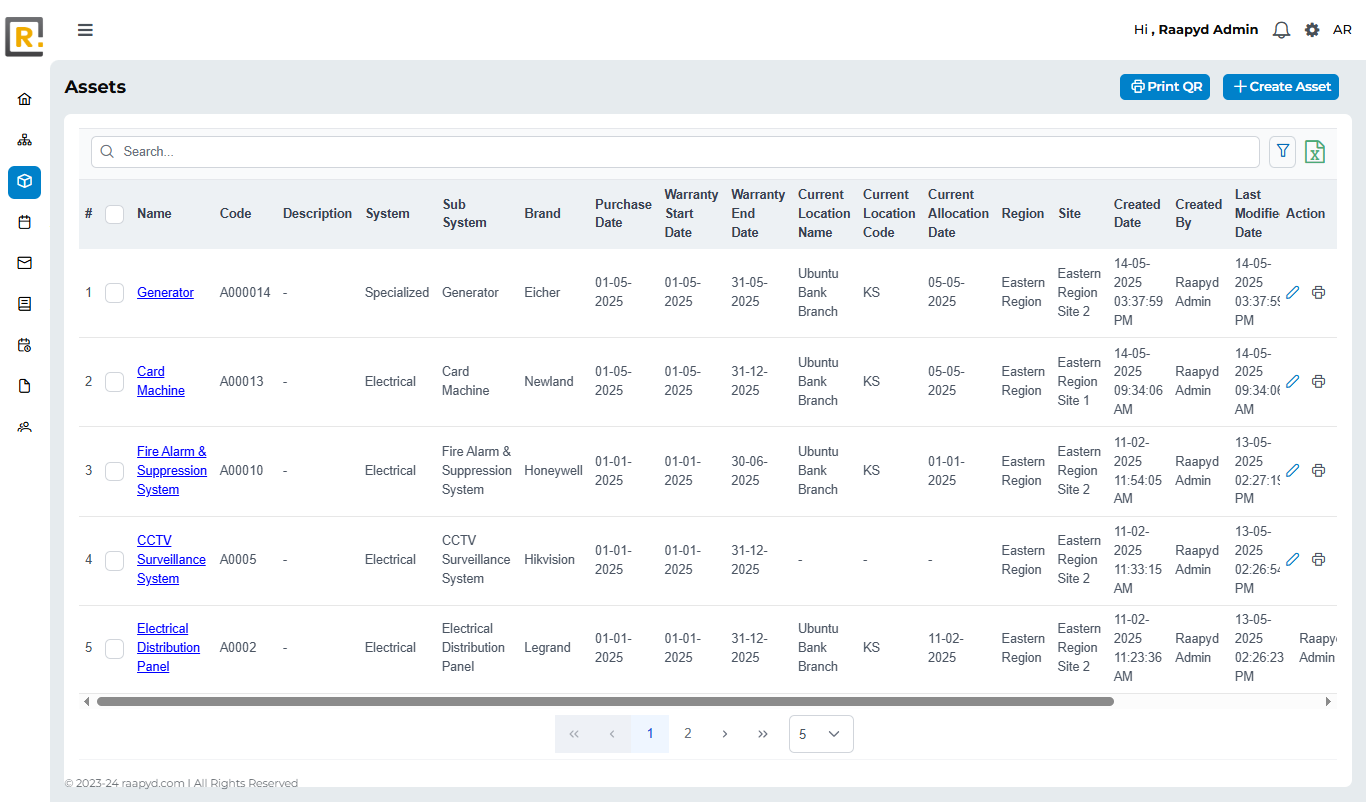Screen dimensions: 1366x803
Task: Open the filter panel using the funnel icon
Action: pyautogui.click(x=1282, y=151)
